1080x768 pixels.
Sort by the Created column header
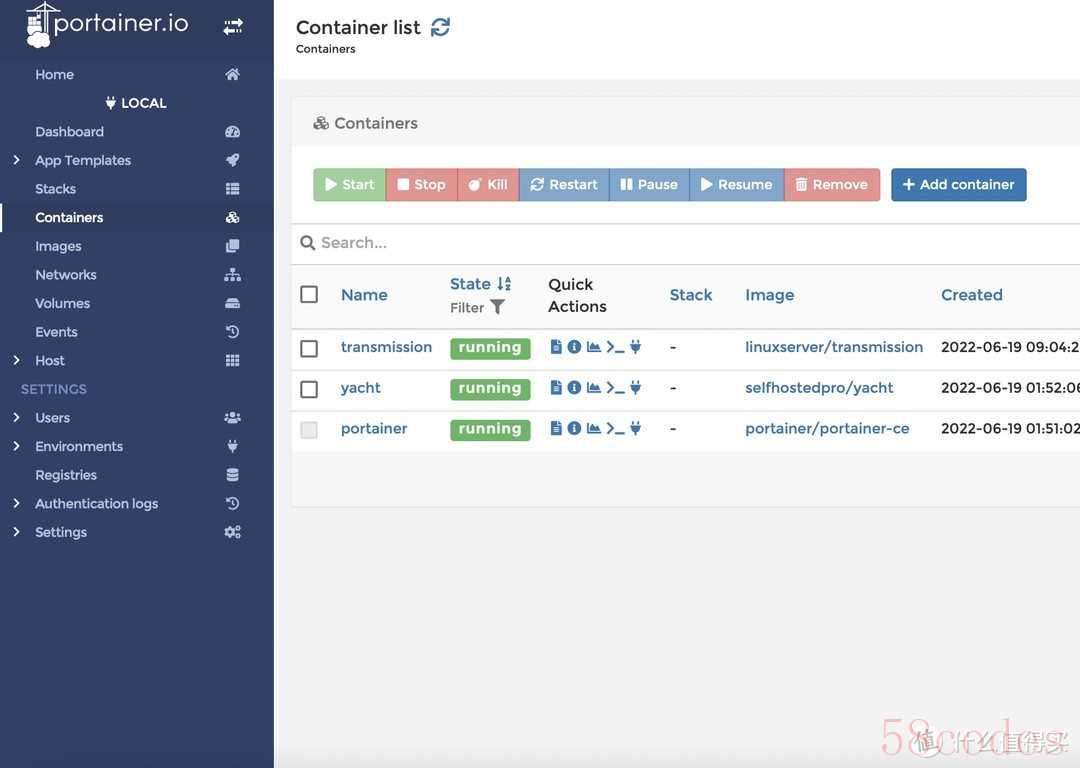click(x=972, y=295)
